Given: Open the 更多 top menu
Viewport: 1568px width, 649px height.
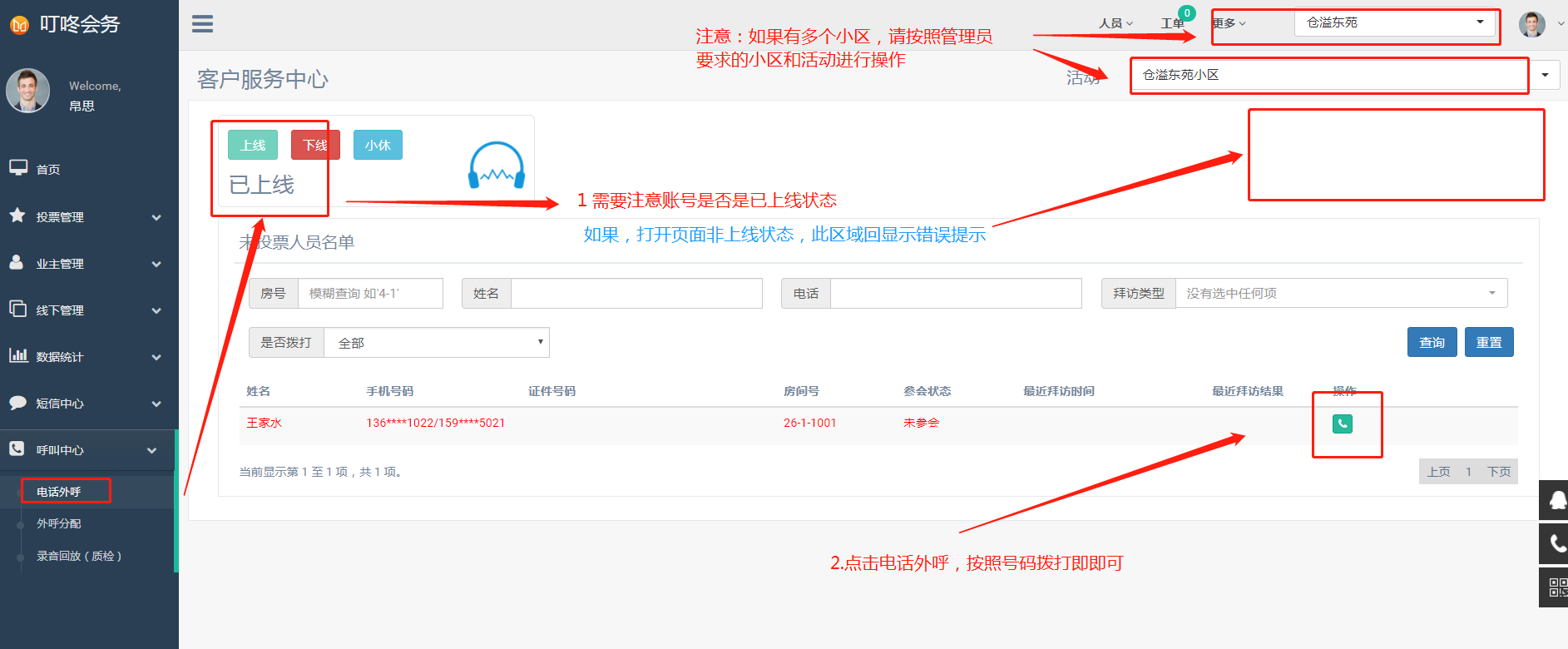Looking at the screenshot, I should 1229,23.
